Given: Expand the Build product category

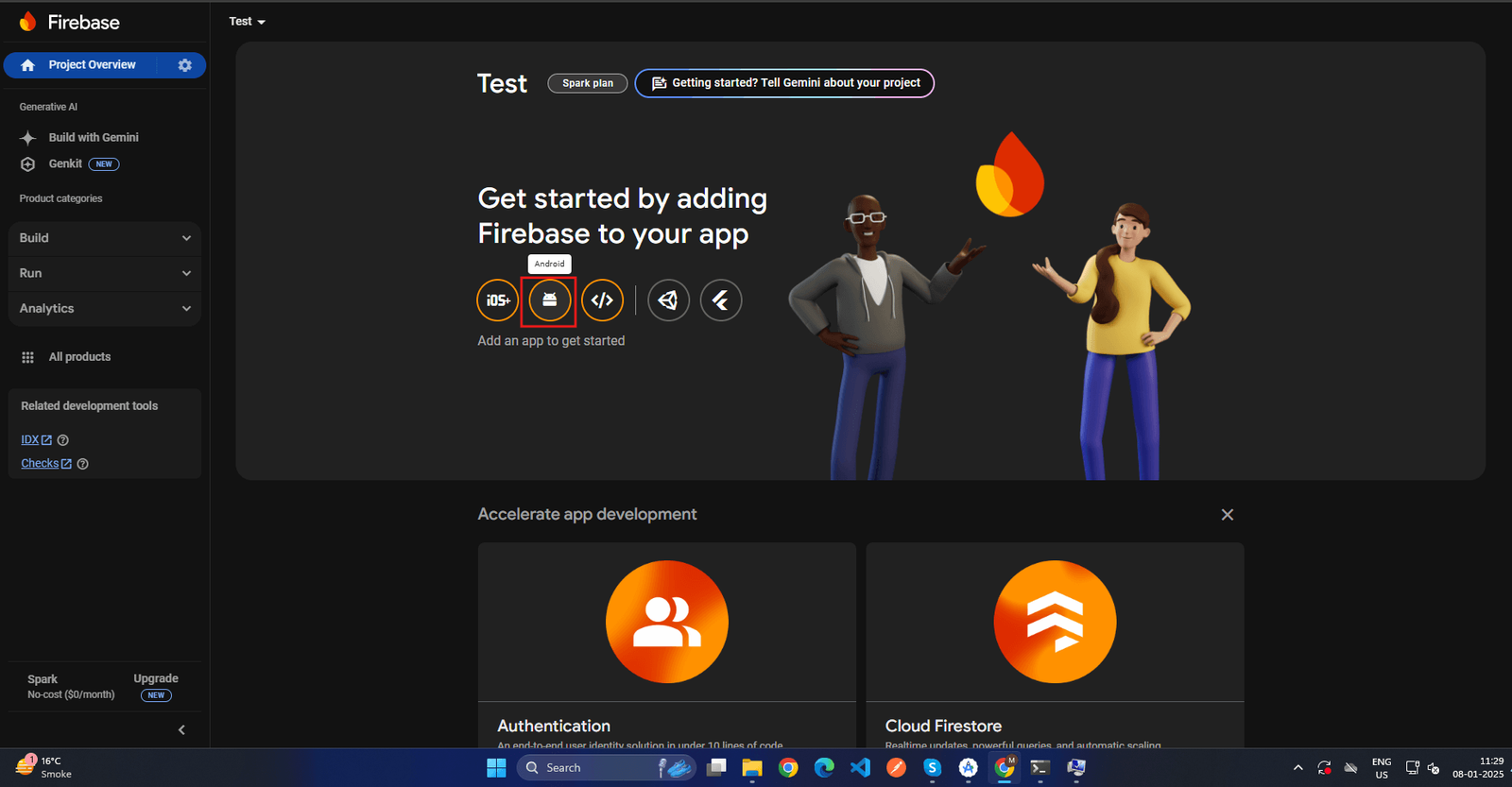Looking at the screenshot, I should coord(104,238).
